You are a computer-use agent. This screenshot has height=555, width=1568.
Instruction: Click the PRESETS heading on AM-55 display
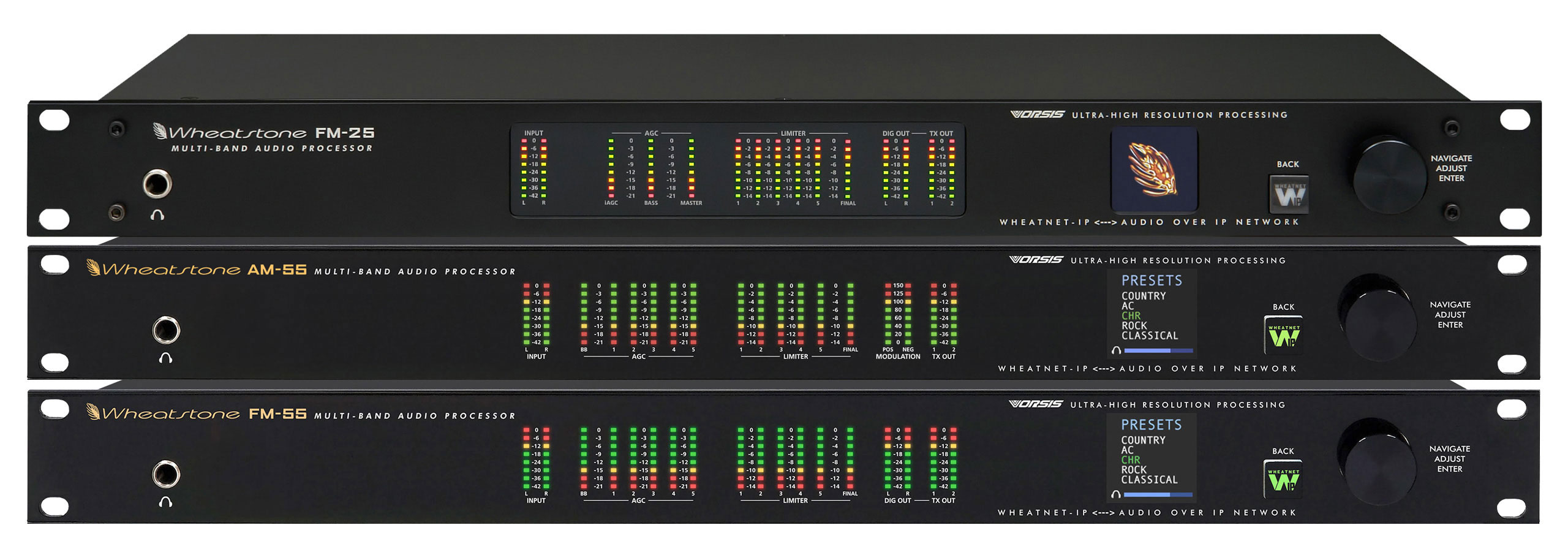click(1151, 281)
